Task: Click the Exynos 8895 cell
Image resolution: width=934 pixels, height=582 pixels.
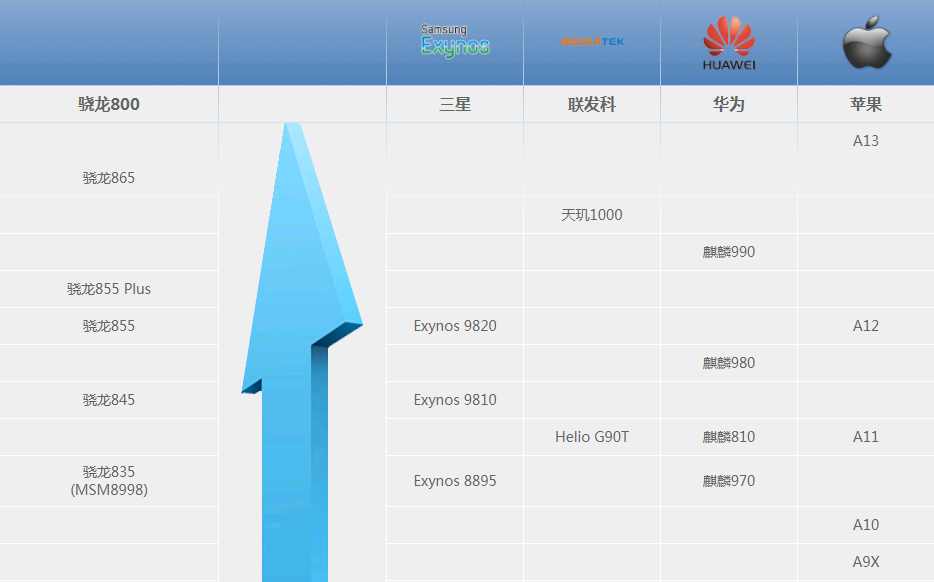Action: click(455, 481)
